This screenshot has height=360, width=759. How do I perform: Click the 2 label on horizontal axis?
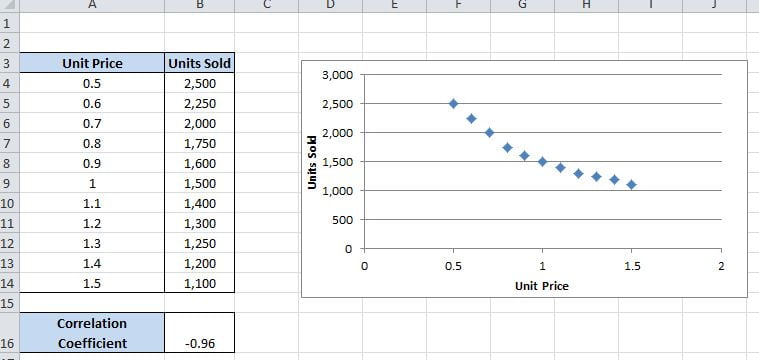(x=721, y=266)
